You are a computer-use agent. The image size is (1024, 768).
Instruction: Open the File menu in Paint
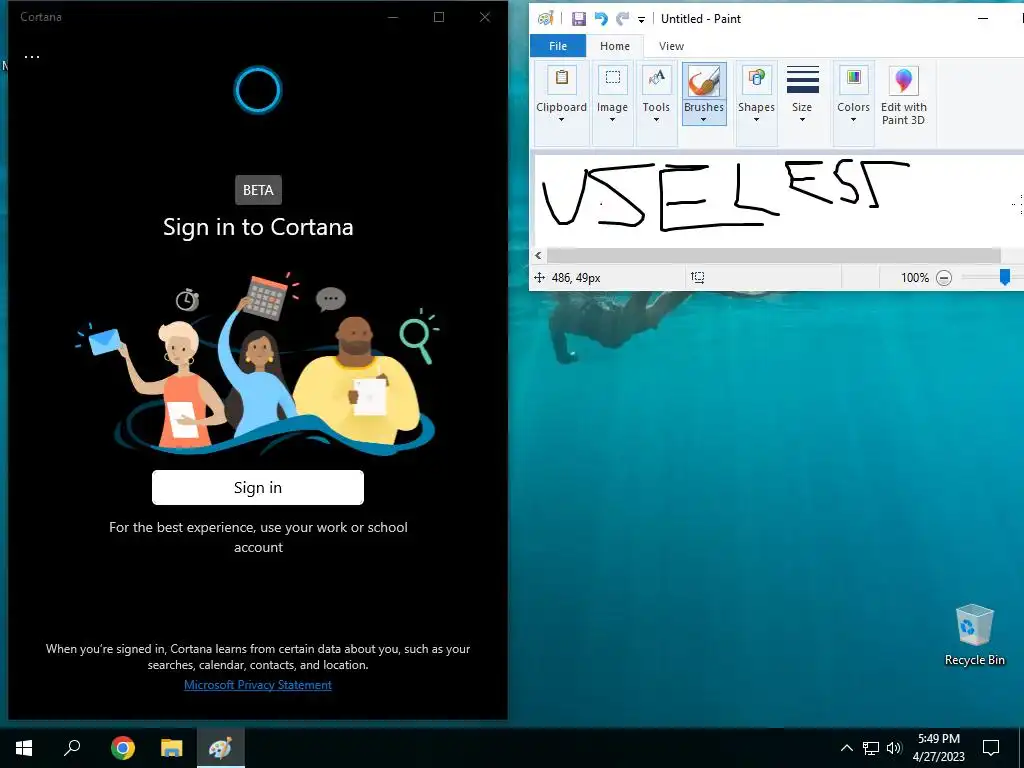click(x=558, y=46)
